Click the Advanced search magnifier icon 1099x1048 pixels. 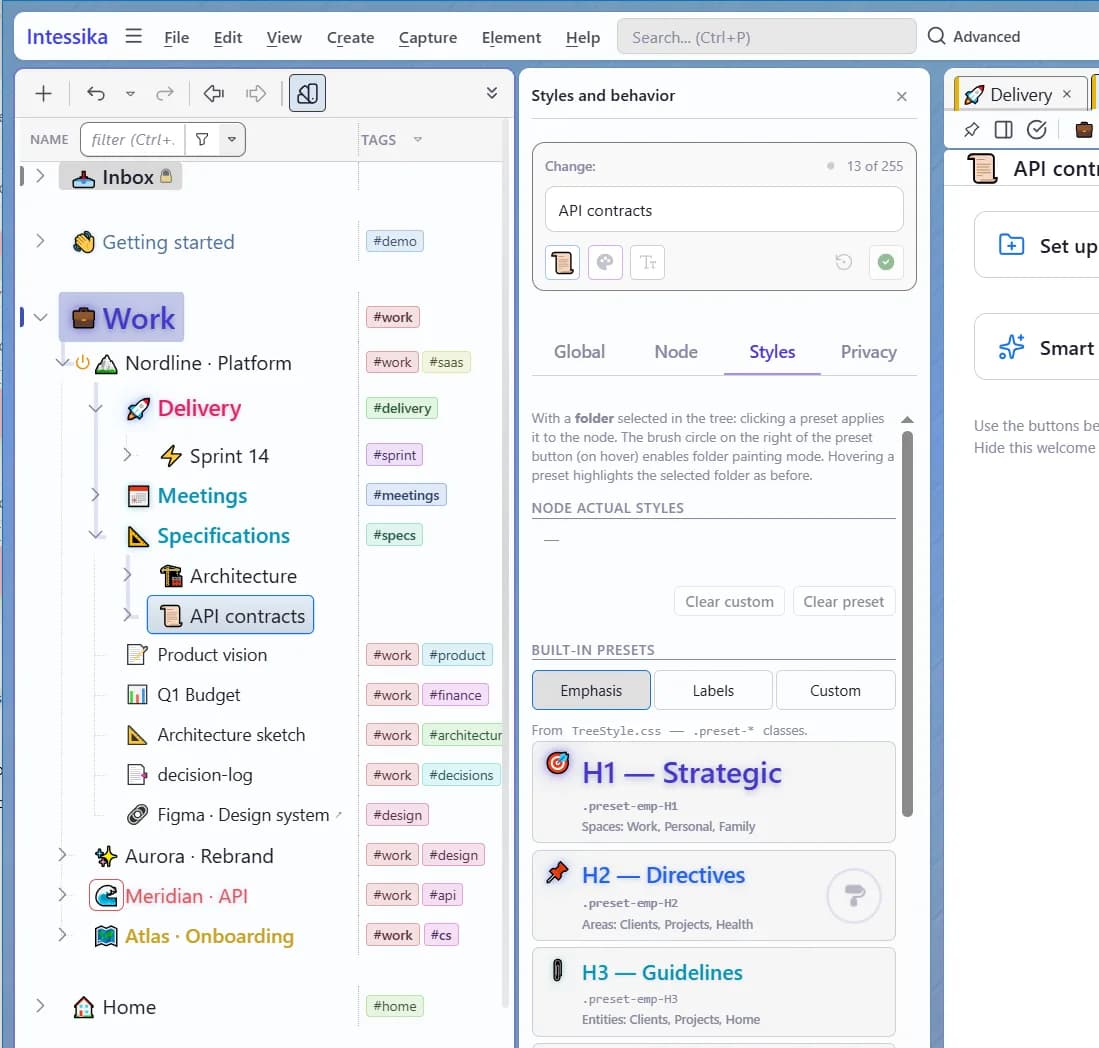point(936,36)
